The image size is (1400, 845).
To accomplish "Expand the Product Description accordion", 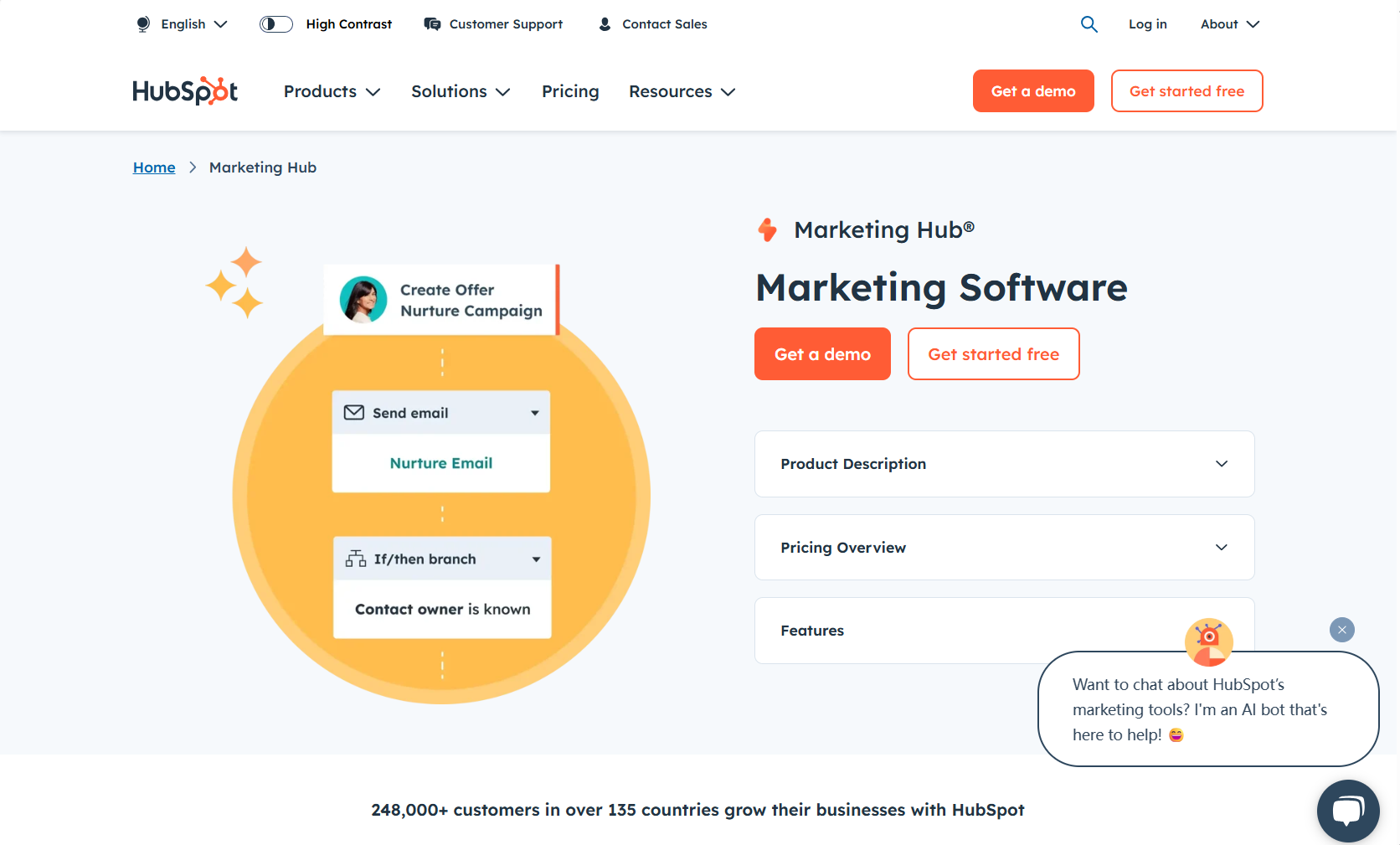I will point(1004,464).
